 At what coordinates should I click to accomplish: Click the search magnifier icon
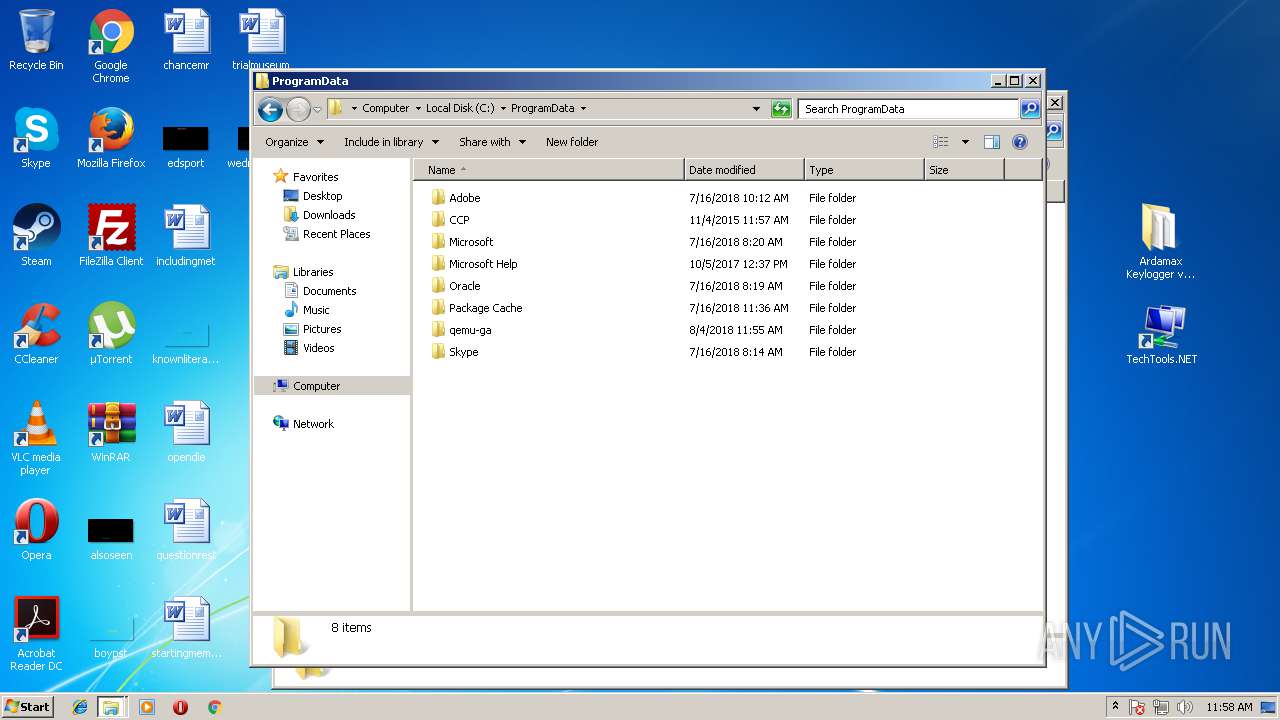pyautogui.click(x=1029, y=109)
